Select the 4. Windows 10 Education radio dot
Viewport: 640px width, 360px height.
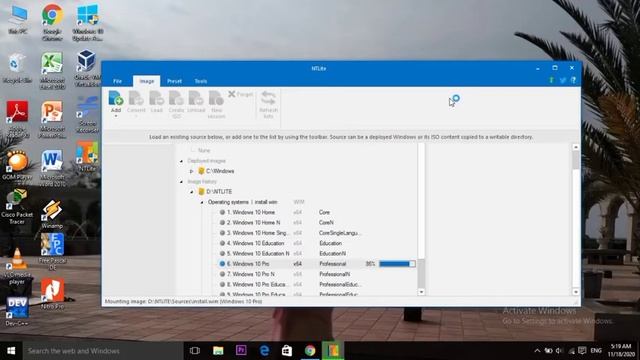(222, 243)
